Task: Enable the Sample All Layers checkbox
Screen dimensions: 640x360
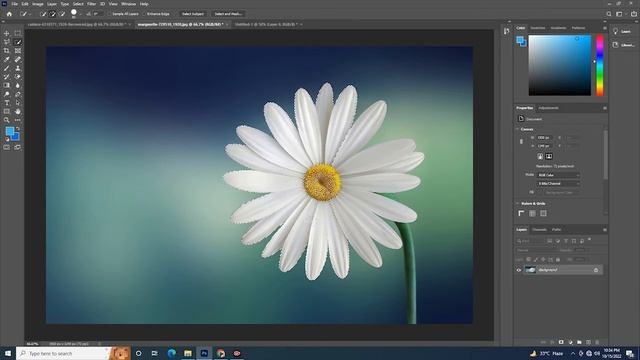Action: 110,14
